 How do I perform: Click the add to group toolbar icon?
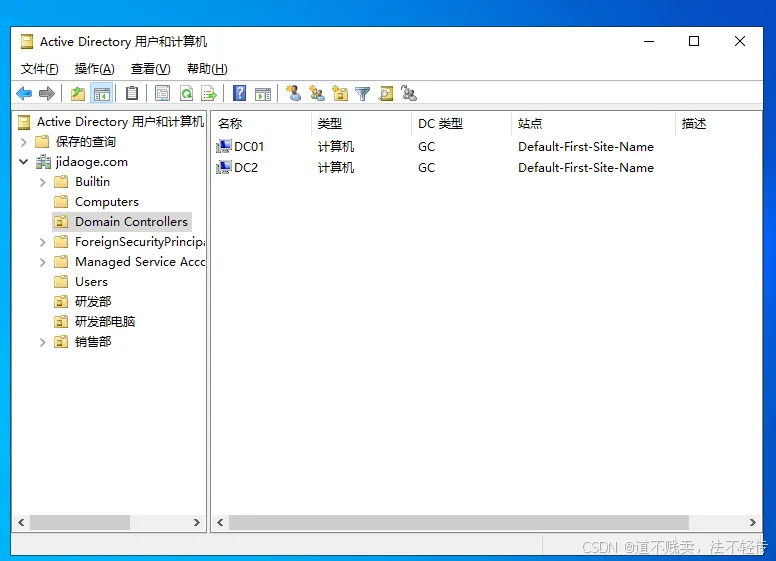[x=409, y=93]
